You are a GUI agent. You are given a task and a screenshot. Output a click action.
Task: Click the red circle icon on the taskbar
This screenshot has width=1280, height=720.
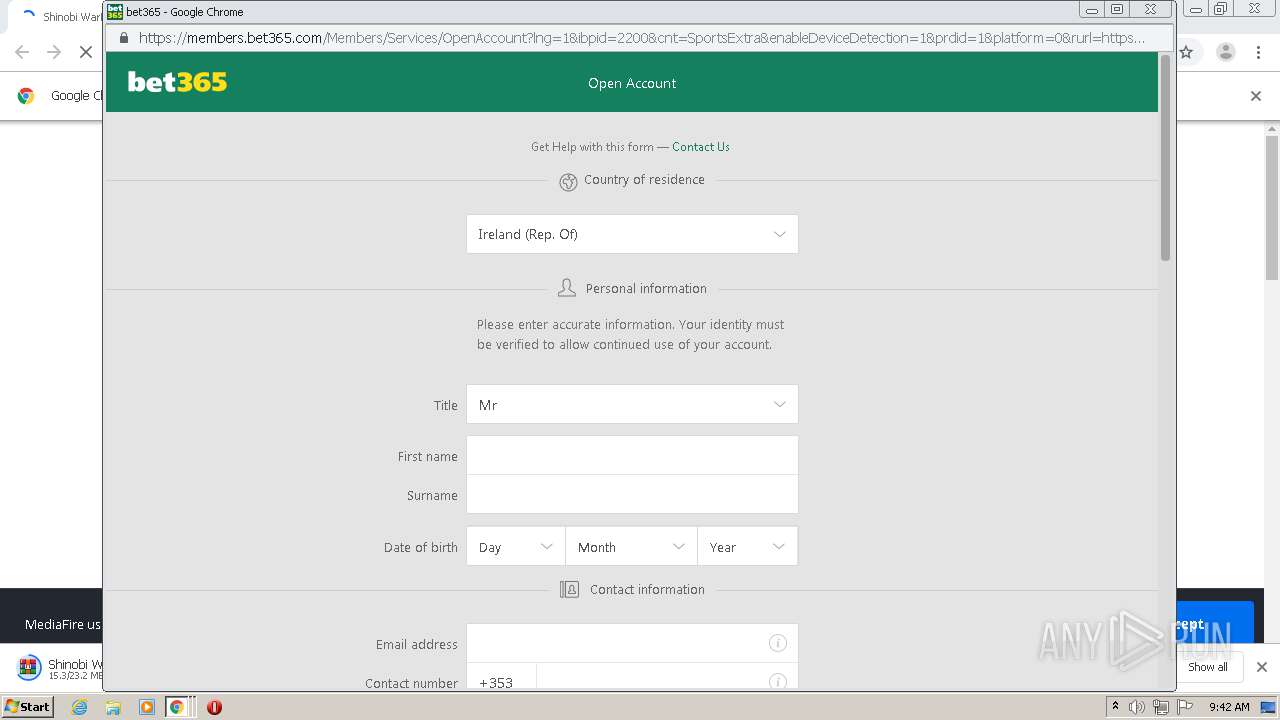[x=214, y=707]
